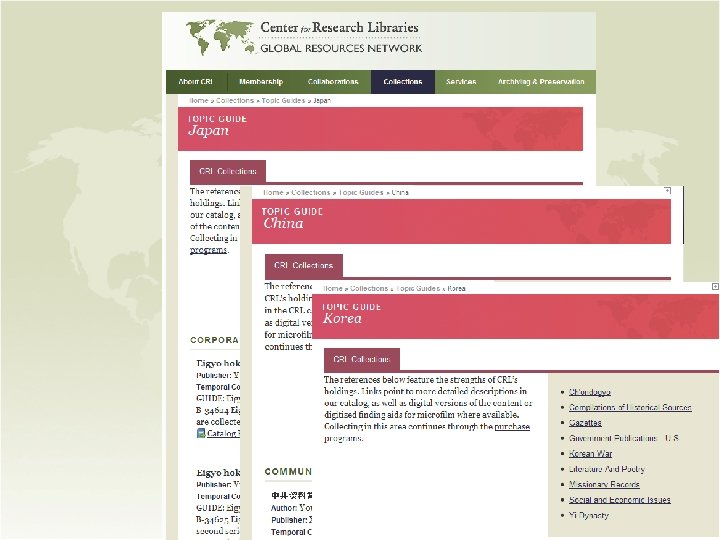
Task: Open Social and Economic Issues link
Action: tap(619, 500)
